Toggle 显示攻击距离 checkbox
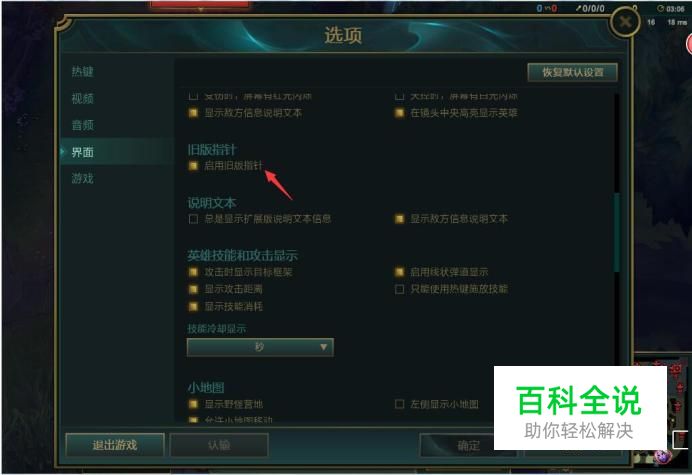Viewport: 692px width, 475px height. pyautogui.click(x=193, y=289)
